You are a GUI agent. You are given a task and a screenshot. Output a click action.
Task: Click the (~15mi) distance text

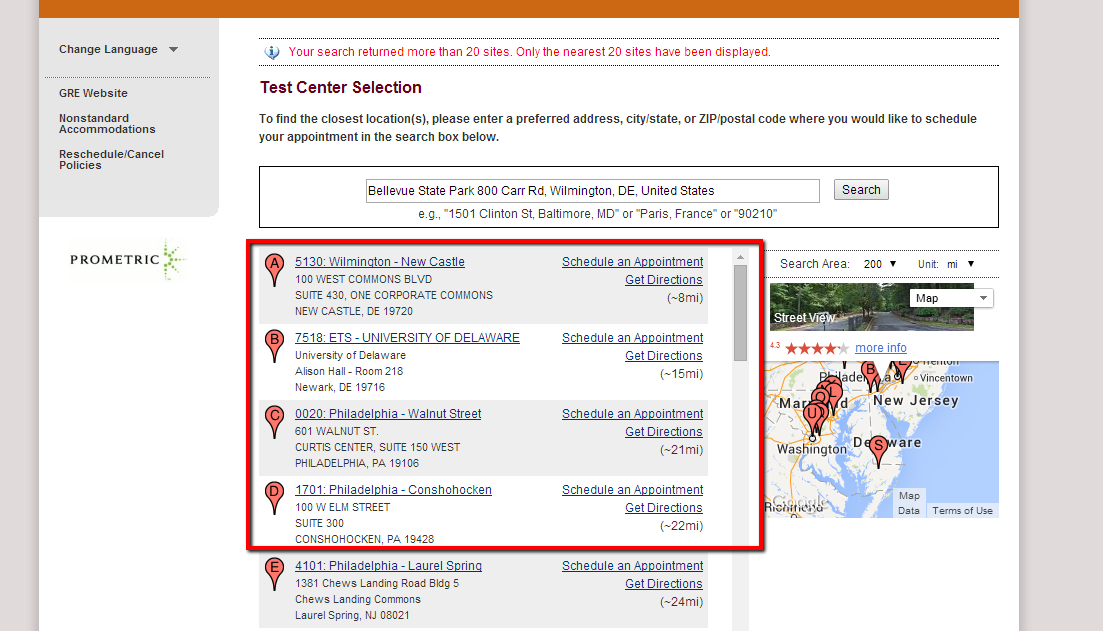coord(681,374)
